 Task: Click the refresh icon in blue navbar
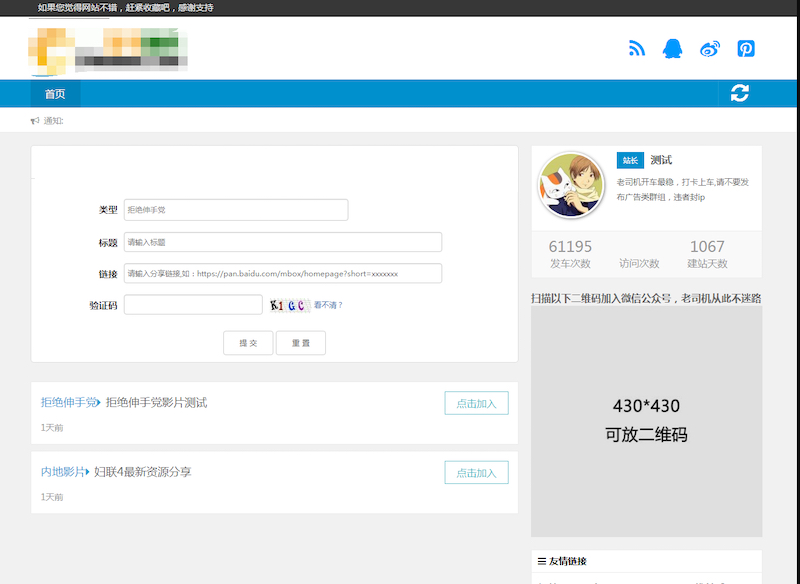(x=739, y=93)
